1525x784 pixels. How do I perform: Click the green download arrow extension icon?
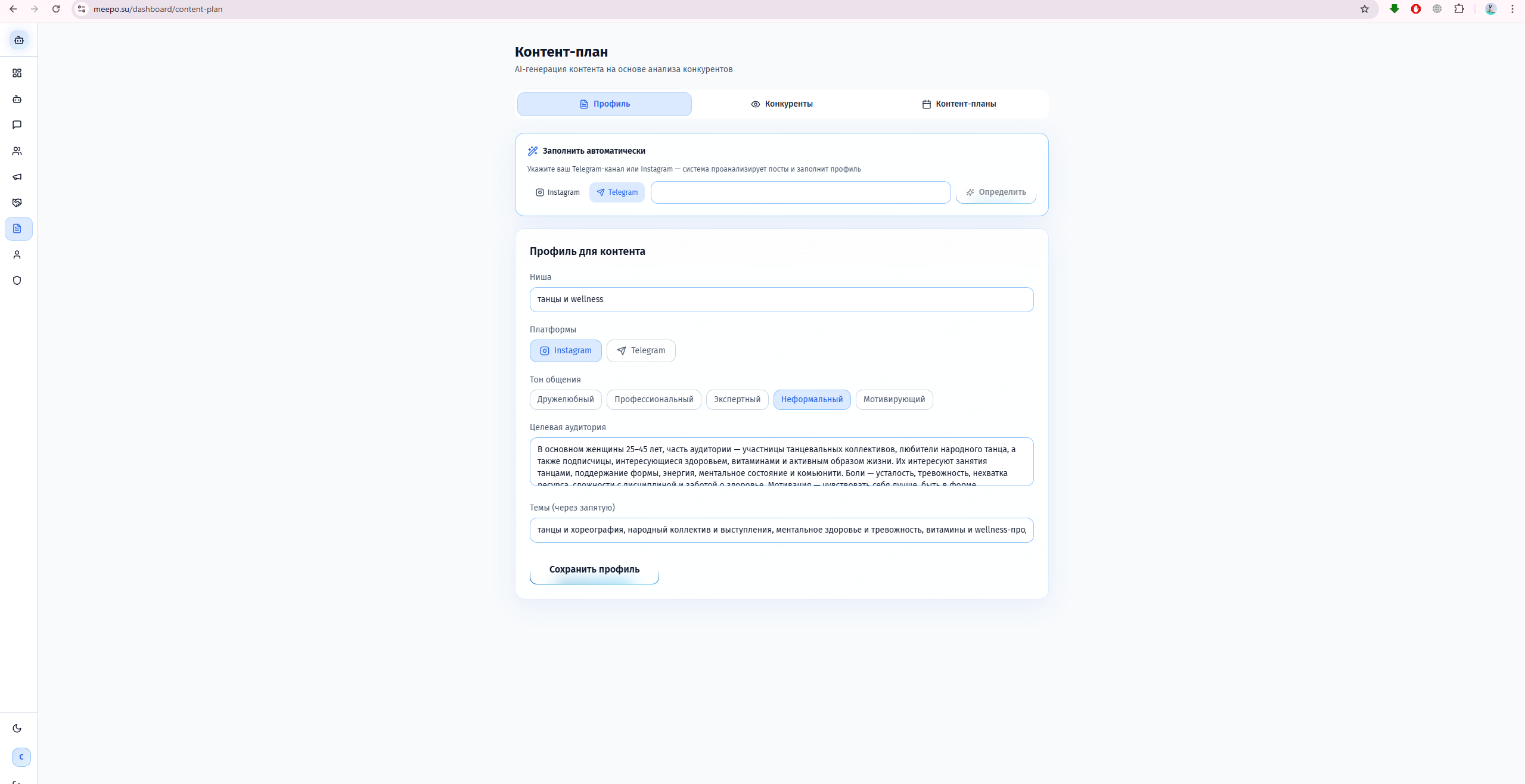[x=1394, y=9]
